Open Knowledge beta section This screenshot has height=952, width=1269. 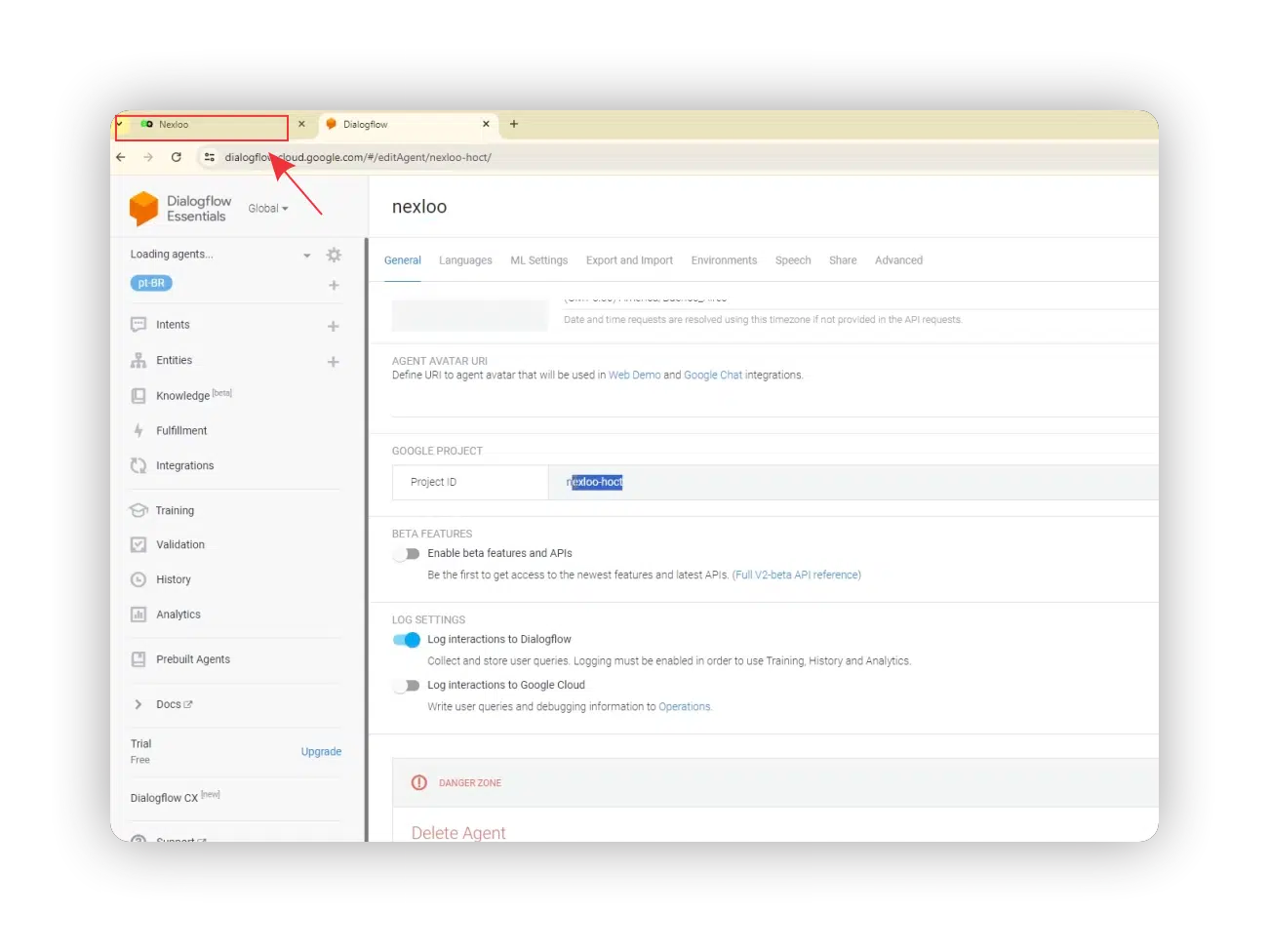click(182, 396)
